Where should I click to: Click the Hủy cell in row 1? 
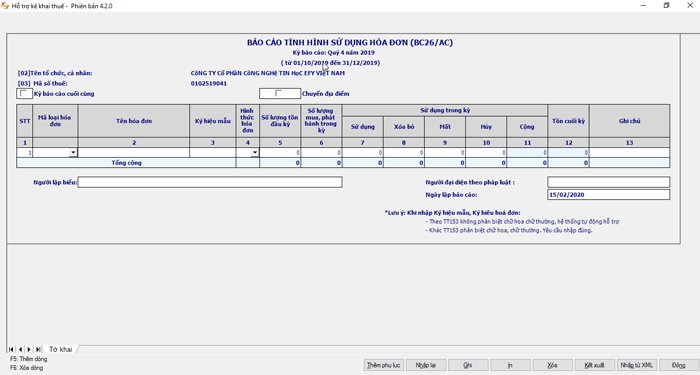pyautogui.click(x=486, y=153)
